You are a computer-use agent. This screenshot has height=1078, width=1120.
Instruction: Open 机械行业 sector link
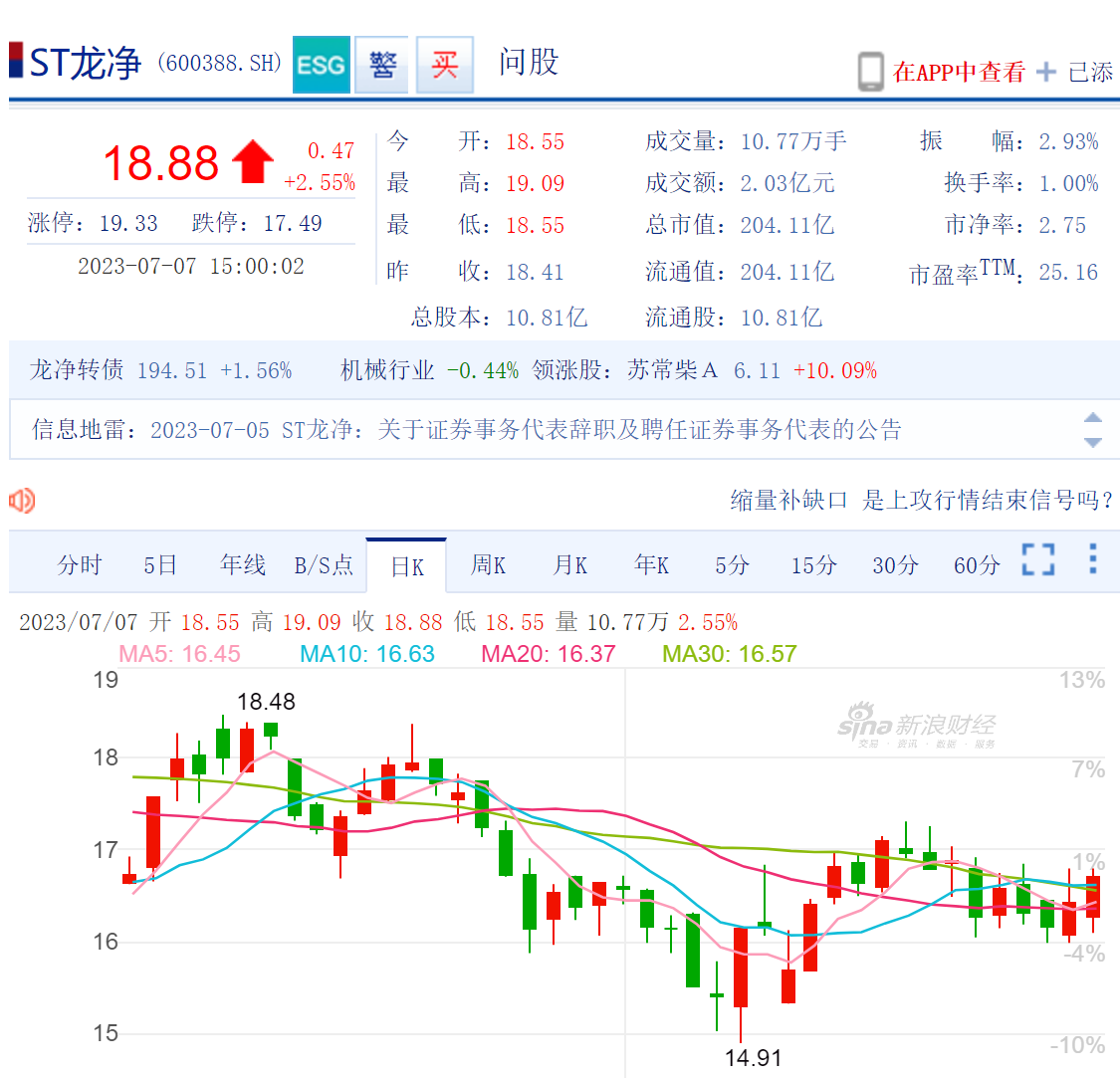tap(387, 370)
